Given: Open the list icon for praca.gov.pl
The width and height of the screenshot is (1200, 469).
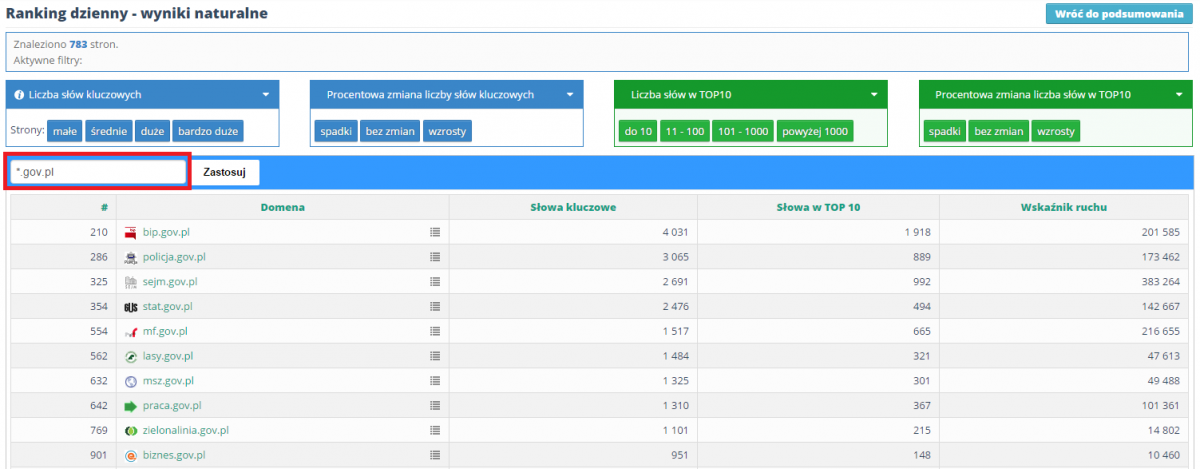Looking at the screenshot, I should [435, 406].
